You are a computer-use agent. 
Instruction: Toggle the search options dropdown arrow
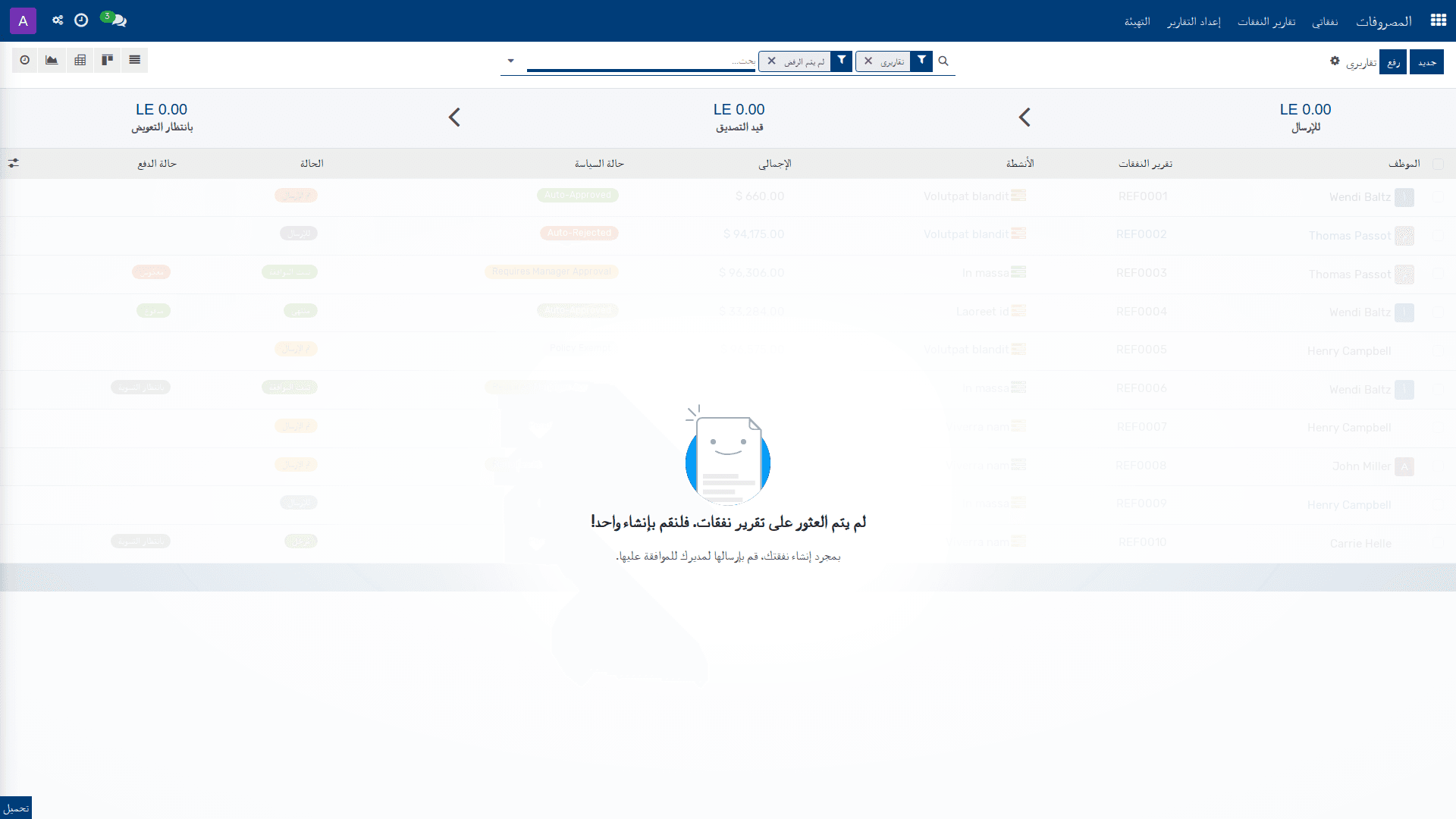tap(510, 61)
